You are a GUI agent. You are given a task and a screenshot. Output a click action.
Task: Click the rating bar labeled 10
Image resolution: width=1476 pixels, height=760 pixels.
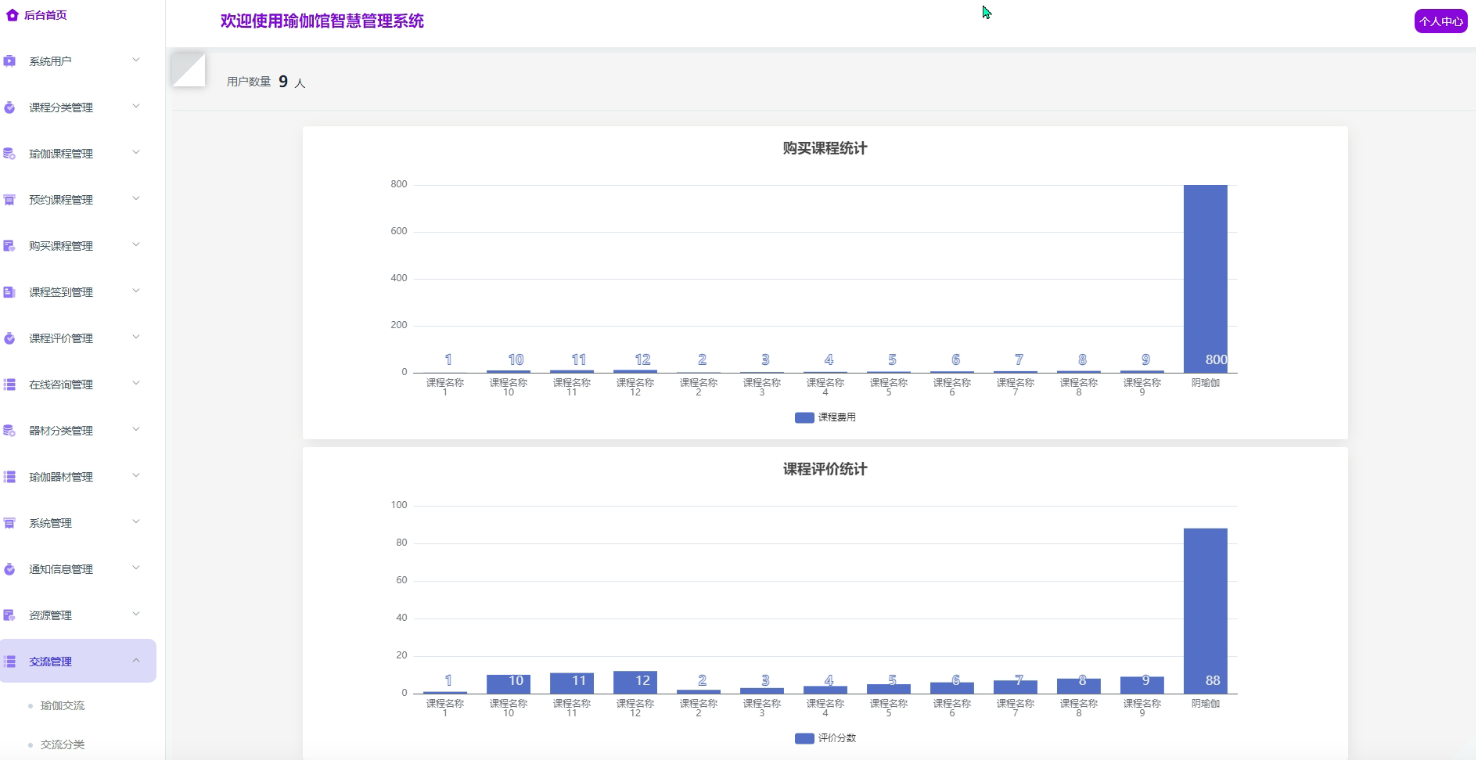(x=508, y=684)
